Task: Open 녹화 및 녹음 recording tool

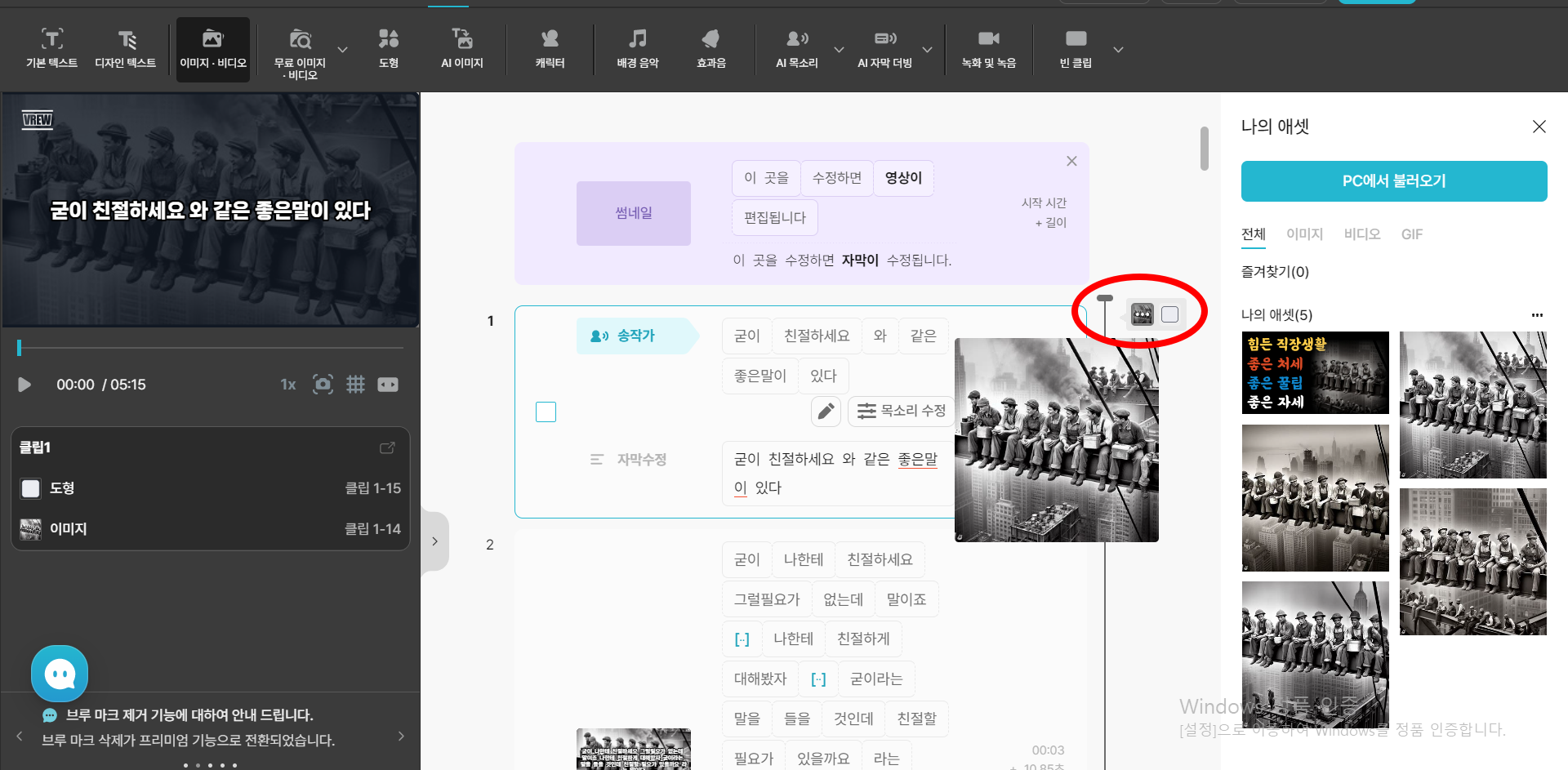Action: point(989,49)
